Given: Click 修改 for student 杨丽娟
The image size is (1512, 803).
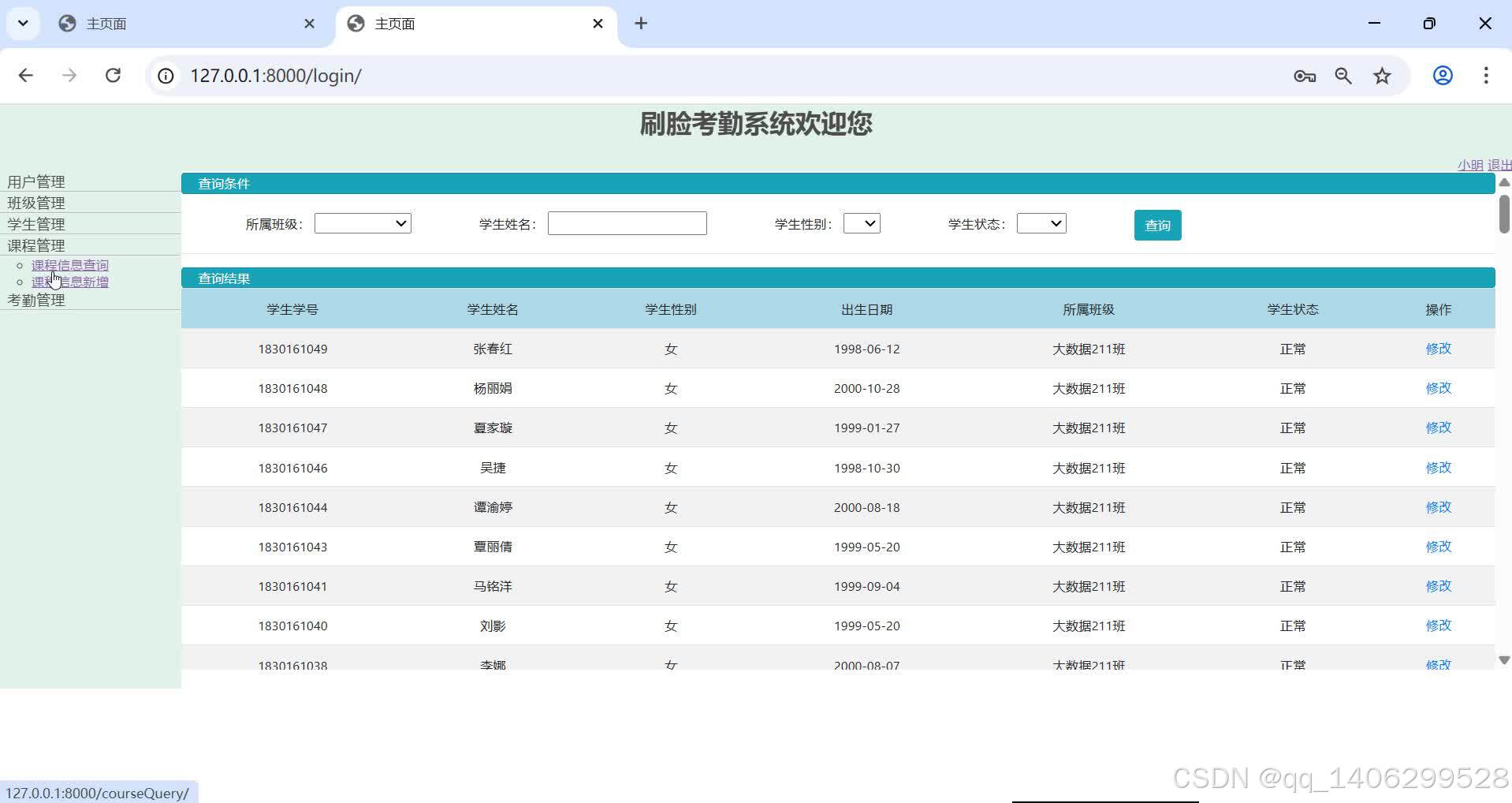Looking at the screenshot, I should click(1438, 388).
